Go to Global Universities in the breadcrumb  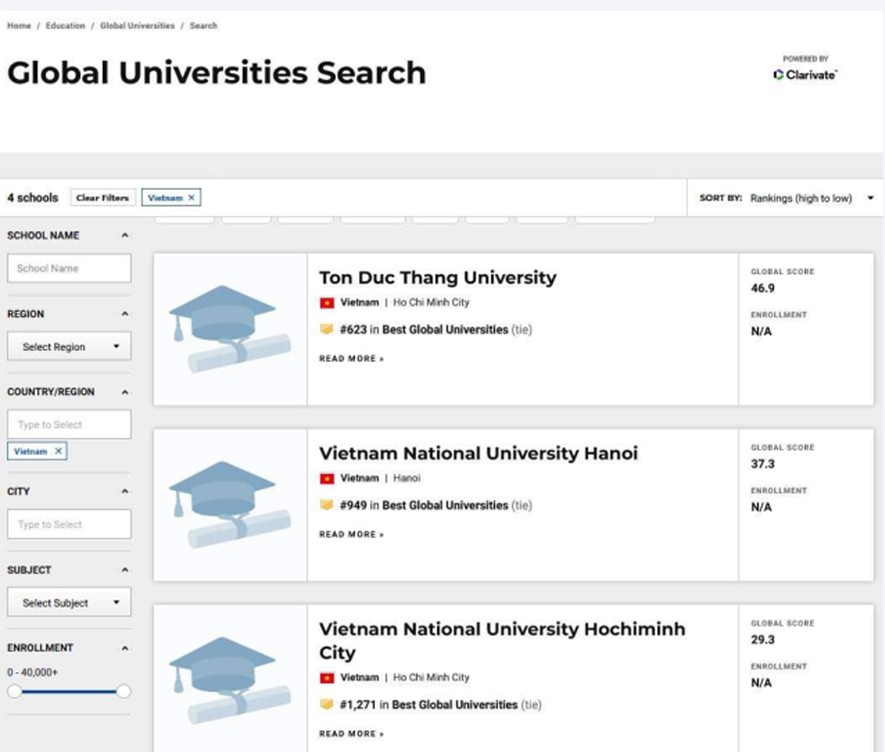click(137, 26)
